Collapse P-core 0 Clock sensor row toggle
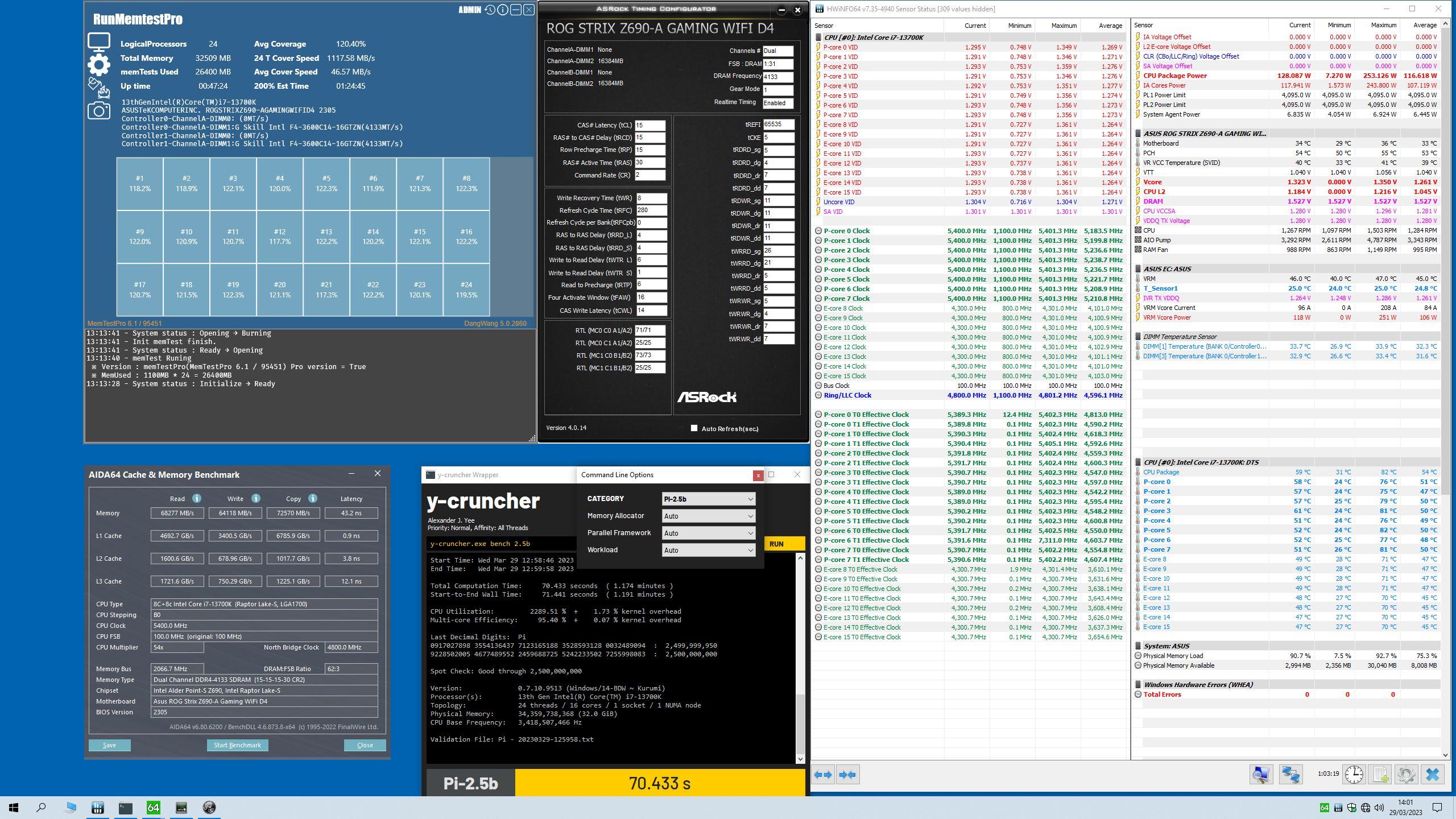Viewport: 1456px width, 819px height. tap(818, 231)
